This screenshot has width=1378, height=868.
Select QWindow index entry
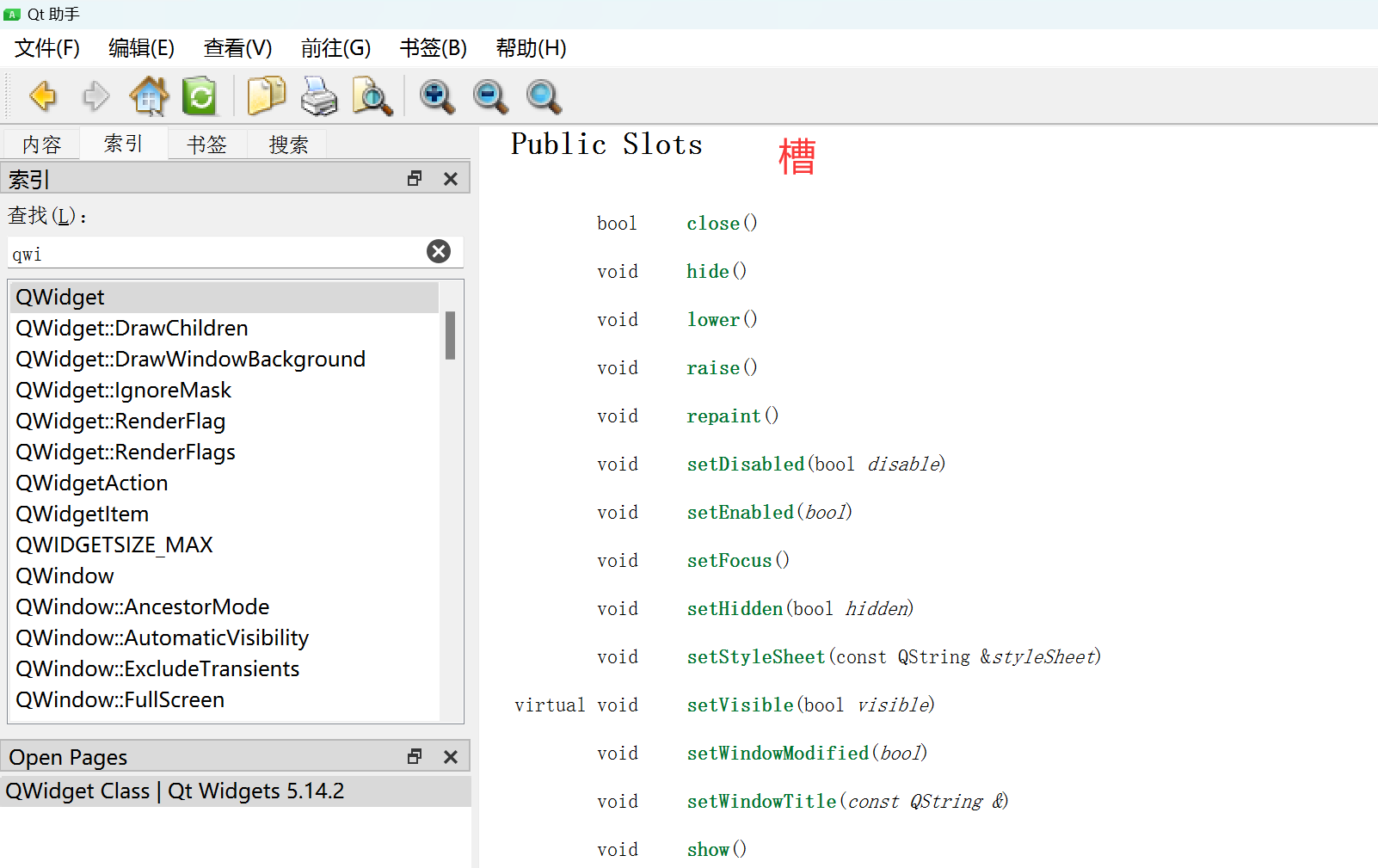225,576
